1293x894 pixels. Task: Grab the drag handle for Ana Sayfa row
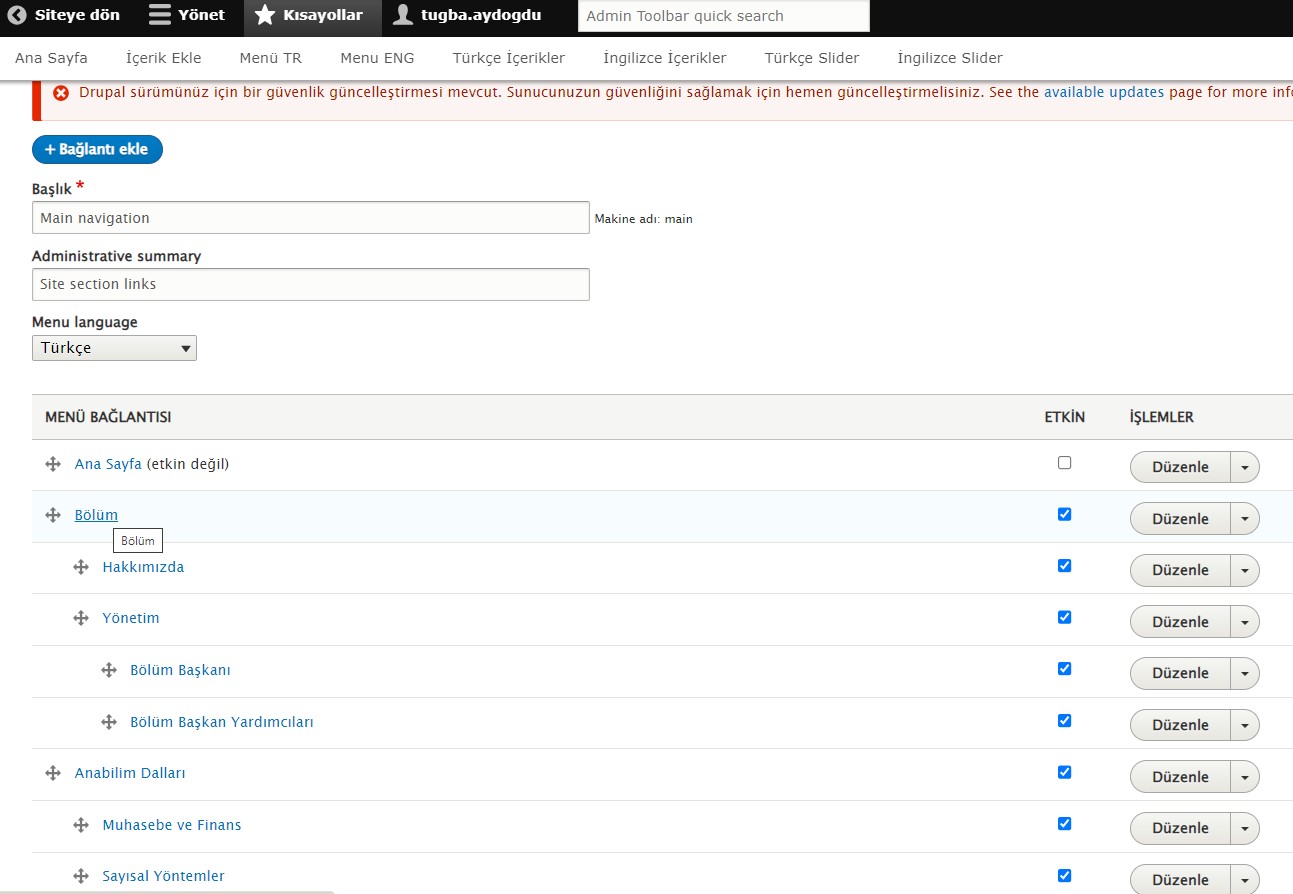[x=53, y=464]
